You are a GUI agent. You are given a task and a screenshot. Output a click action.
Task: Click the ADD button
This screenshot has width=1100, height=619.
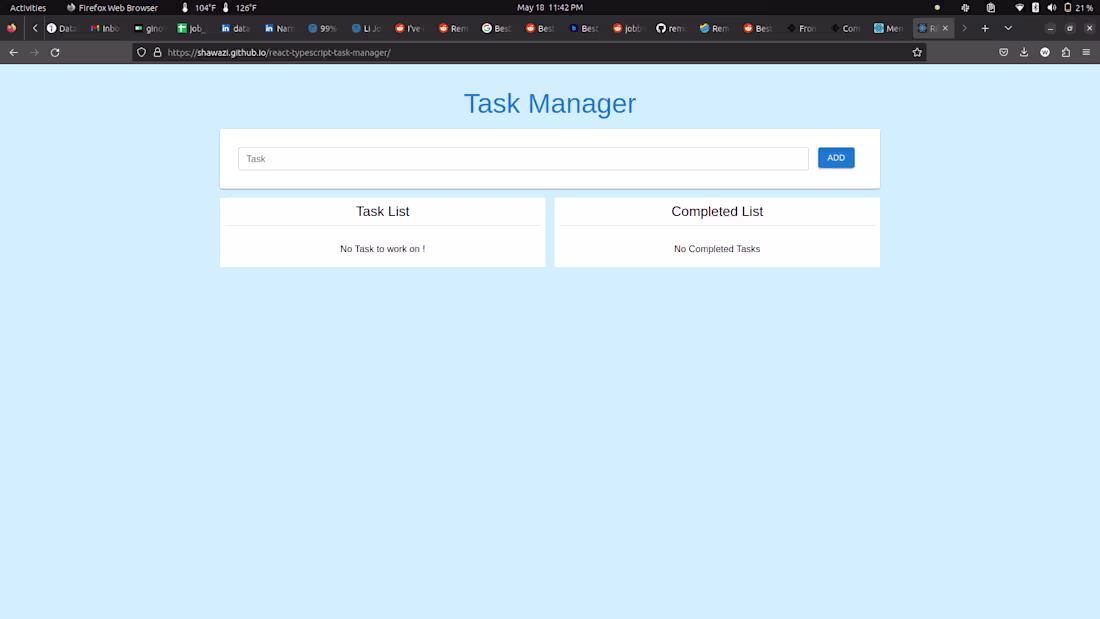tap(836, 158)
